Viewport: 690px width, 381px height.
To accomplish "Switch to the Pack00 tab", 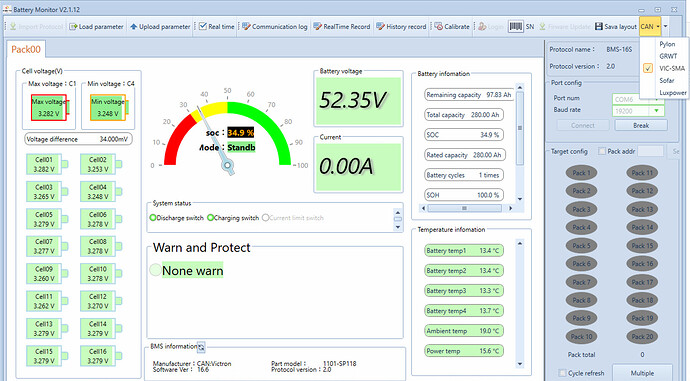I will tap(26, 49).
